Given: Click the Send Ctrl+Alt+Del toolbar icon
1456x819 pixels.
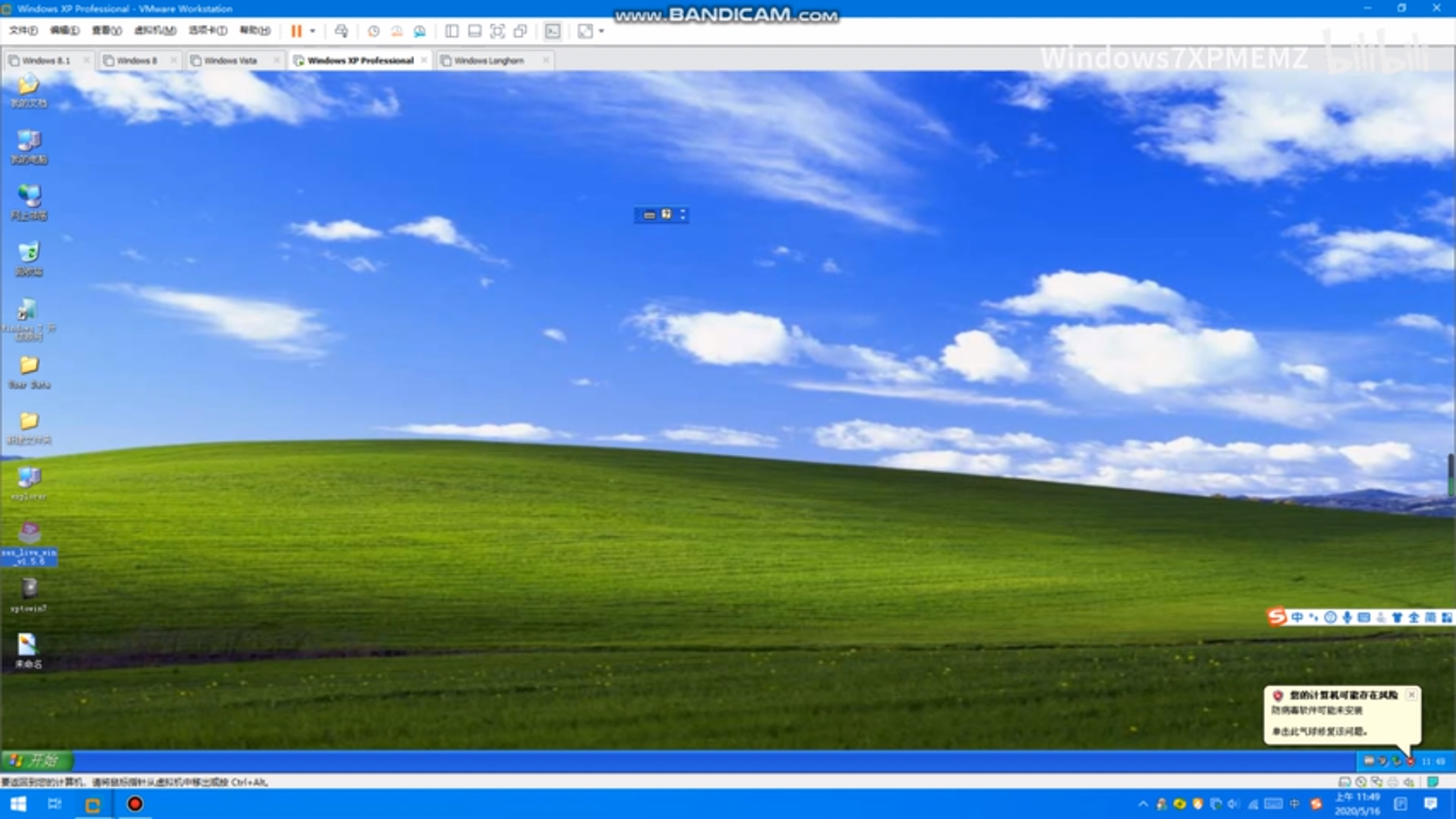Looking at the screenshot, I should tap(341, 31).
